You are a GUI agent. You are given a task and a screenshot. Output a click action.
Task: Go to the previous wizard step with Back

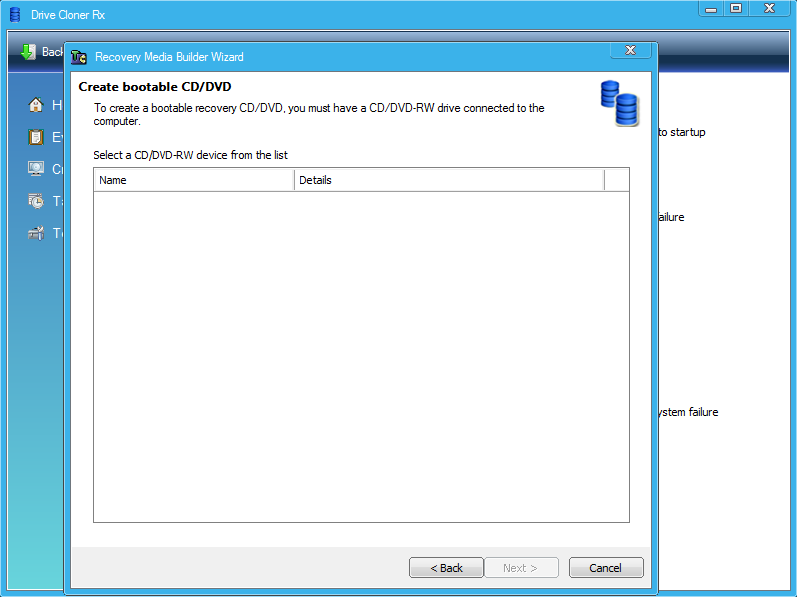click(446, 568)
